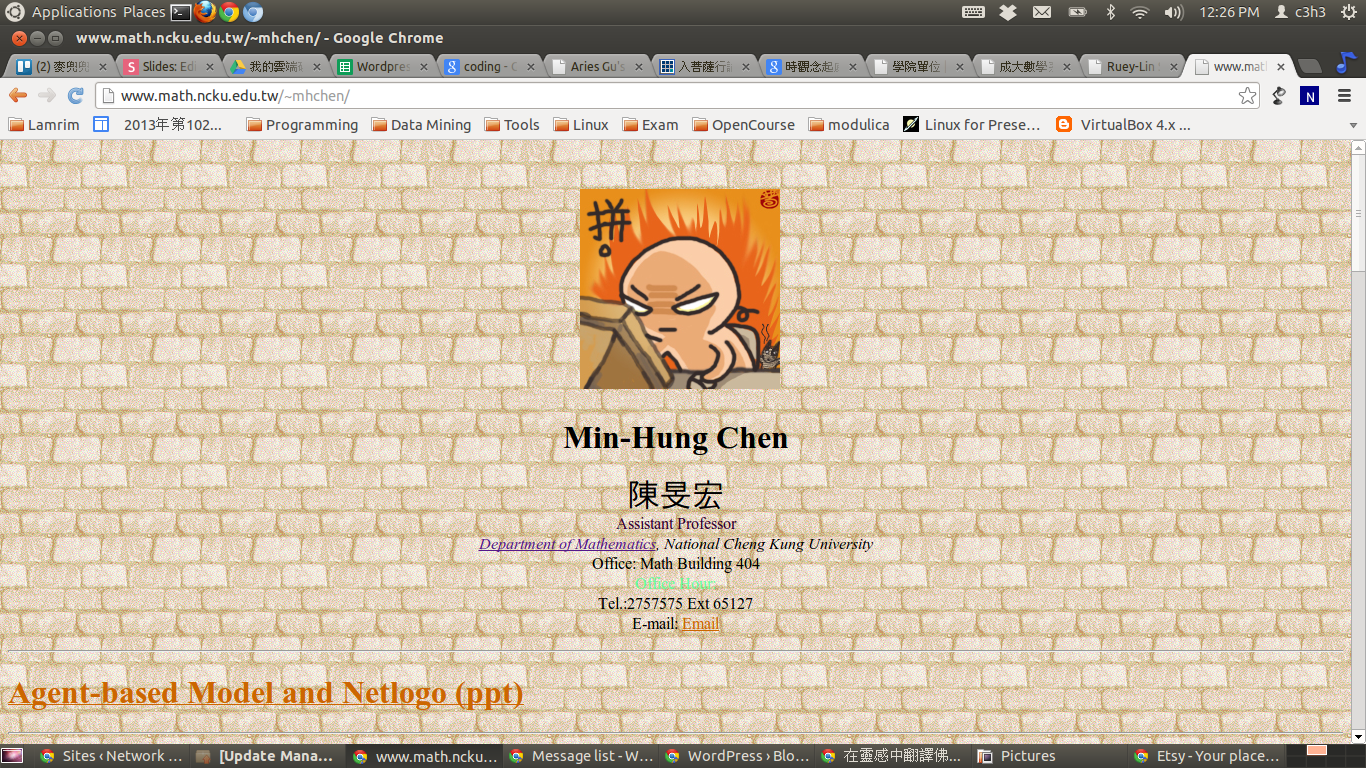Image resolution: width=1366 pixels, height=768 pixels.
Task: Go back with the browser back arrow
Action: [x=18, y=95]
